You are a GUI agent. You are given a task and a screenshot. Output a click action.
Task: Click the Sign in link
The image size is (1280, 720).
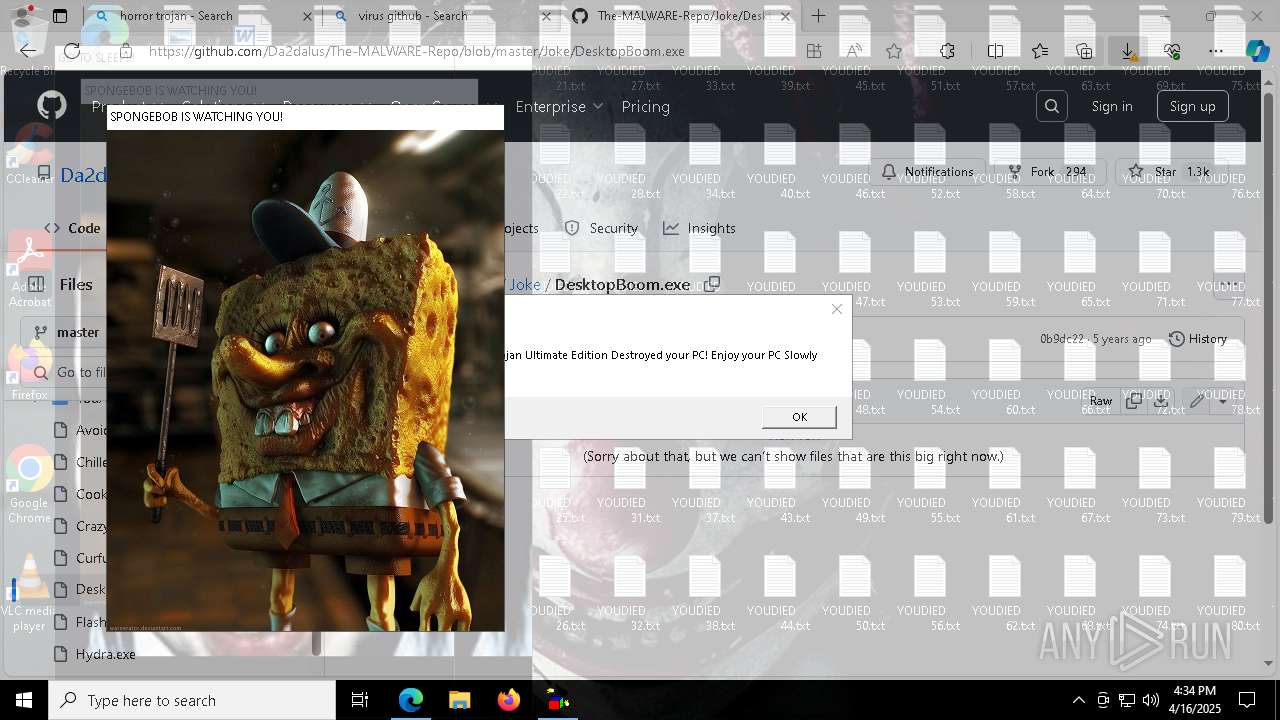pos(1112,106)
